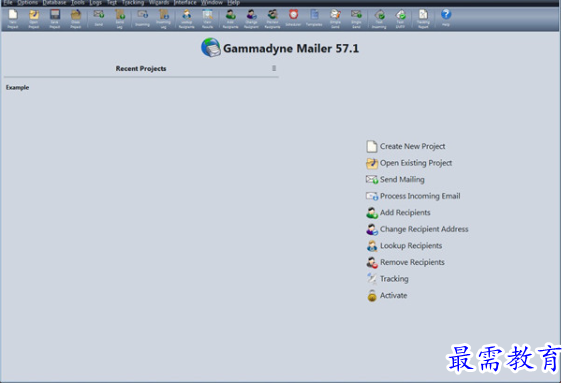Click the Tracking link in list
This screenshot has height=390, width=570.
pyautogui.click(x=387, y=279)
